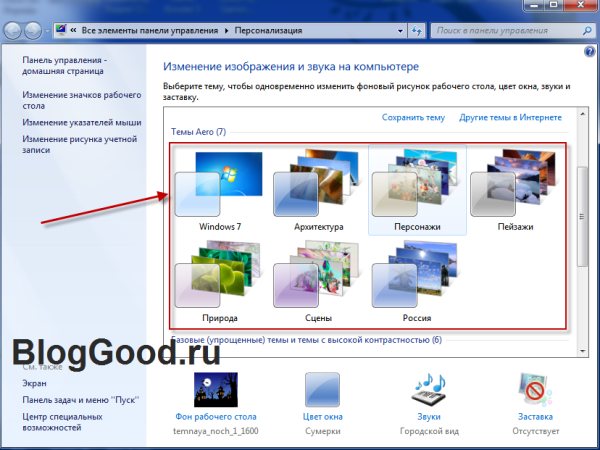This screenshot has height=450, width=600.
Task: Open the address bar history dropdown
Action: [400, 31]
